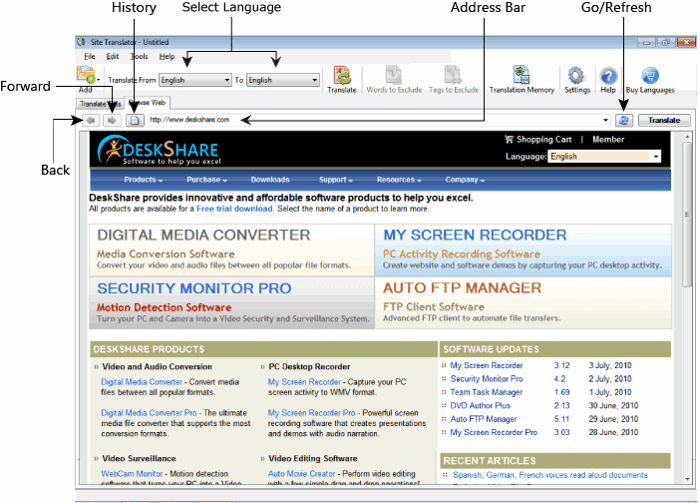Screen dimensions: 700x503
Task: Click the Help question mark icon
Action: tap(608, 76)
